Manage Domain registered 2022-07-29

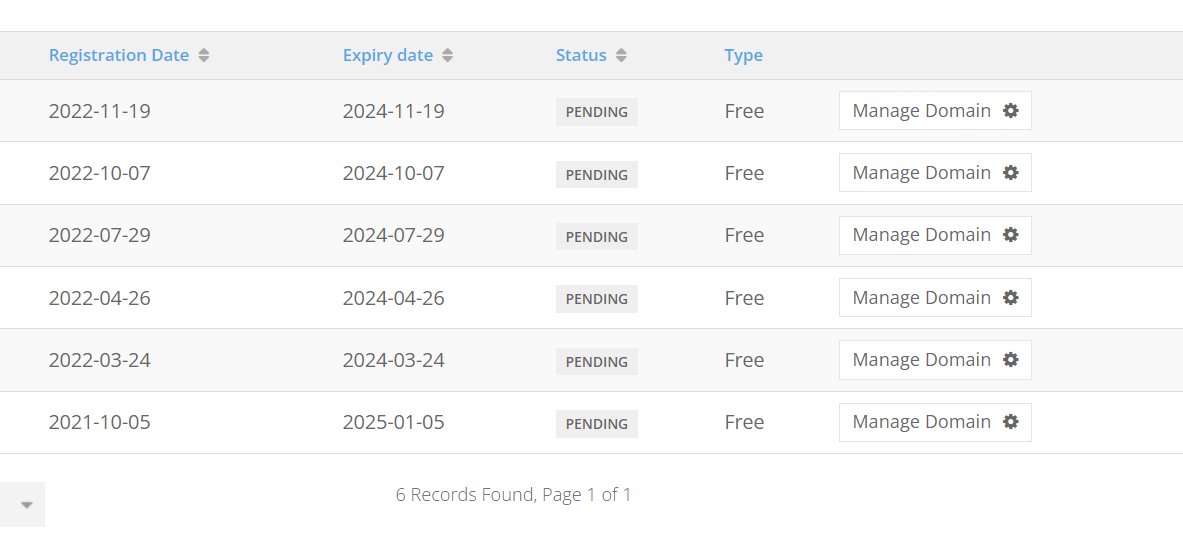click(935, 235)
